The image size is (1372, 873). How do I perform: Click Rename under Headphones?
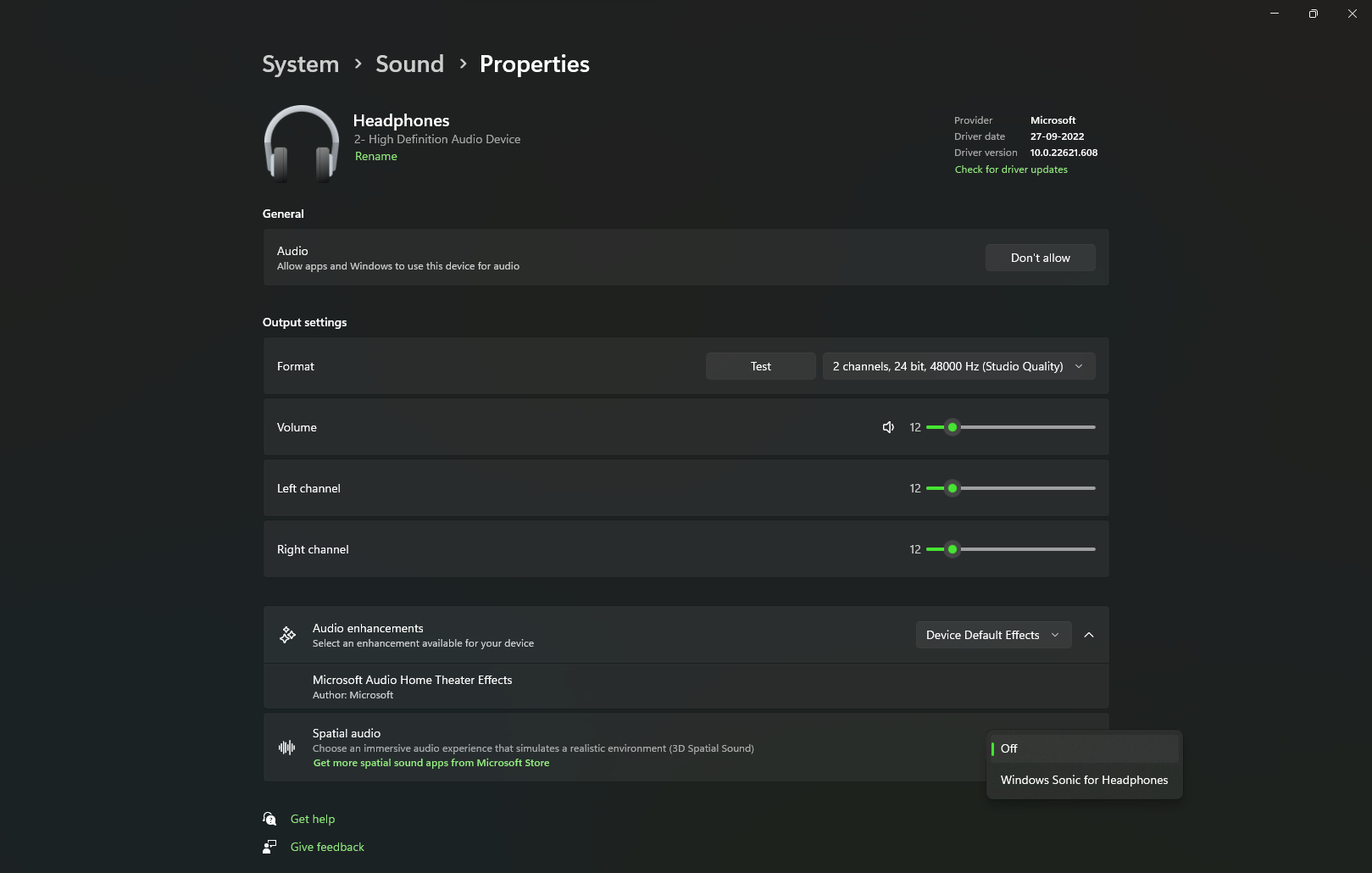click(376, 156)
